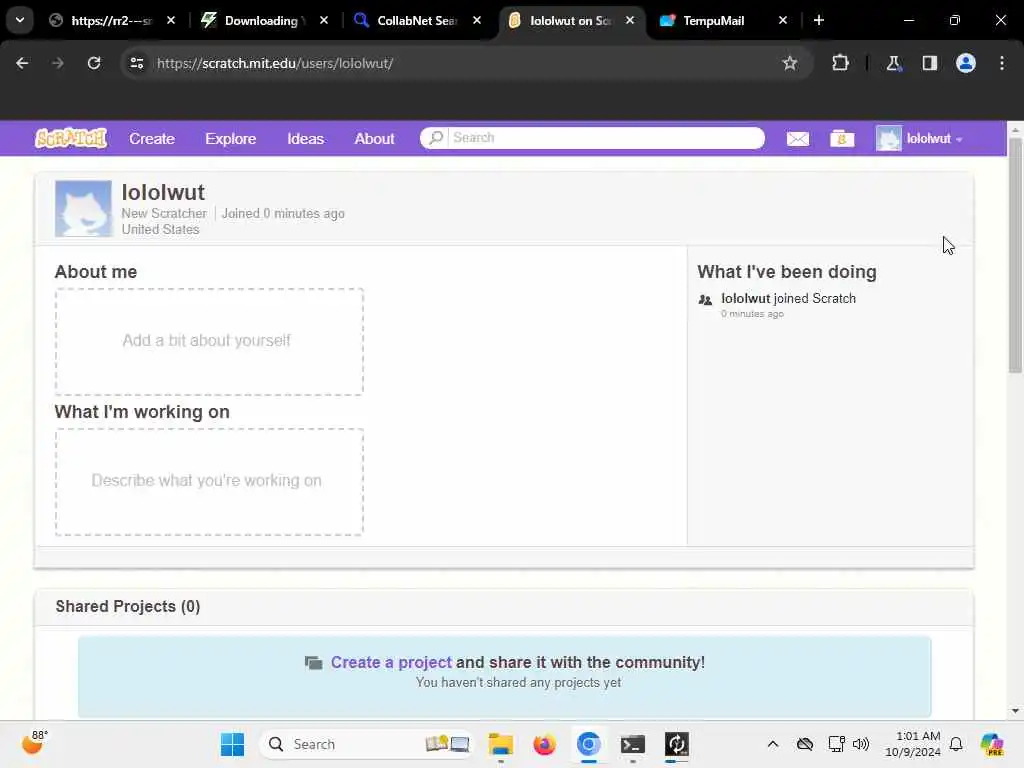Image resolution: width=1024 pixels, height=768 pixels.
Task: Click the Add a bit about yourself box
Action: click(209, 341)
